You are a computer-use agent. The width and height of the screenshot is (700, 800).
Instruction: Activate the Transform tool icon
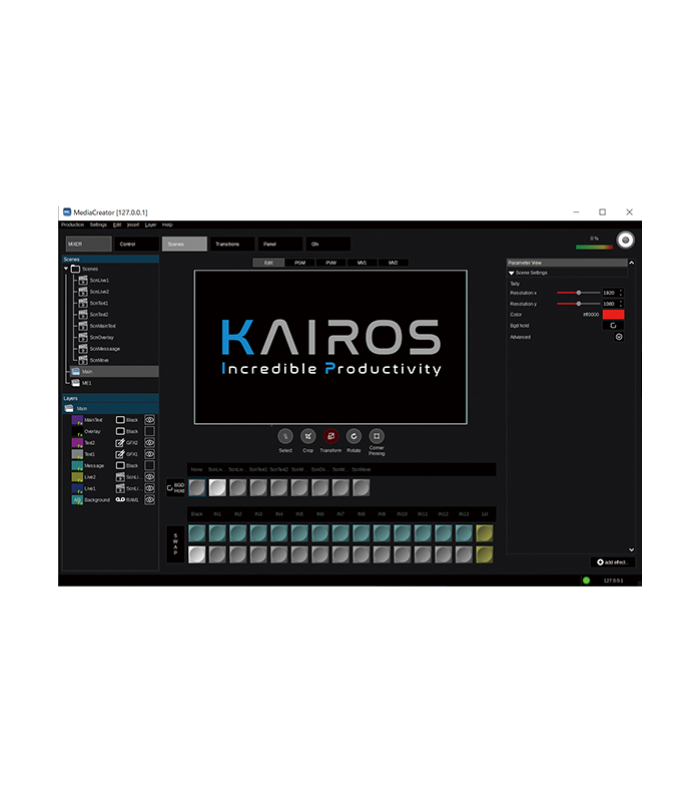(331, 436)
